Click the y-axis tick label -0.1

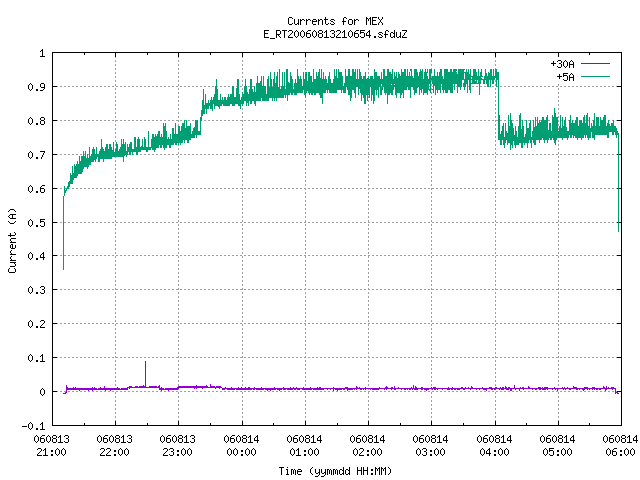click(33, 426)
